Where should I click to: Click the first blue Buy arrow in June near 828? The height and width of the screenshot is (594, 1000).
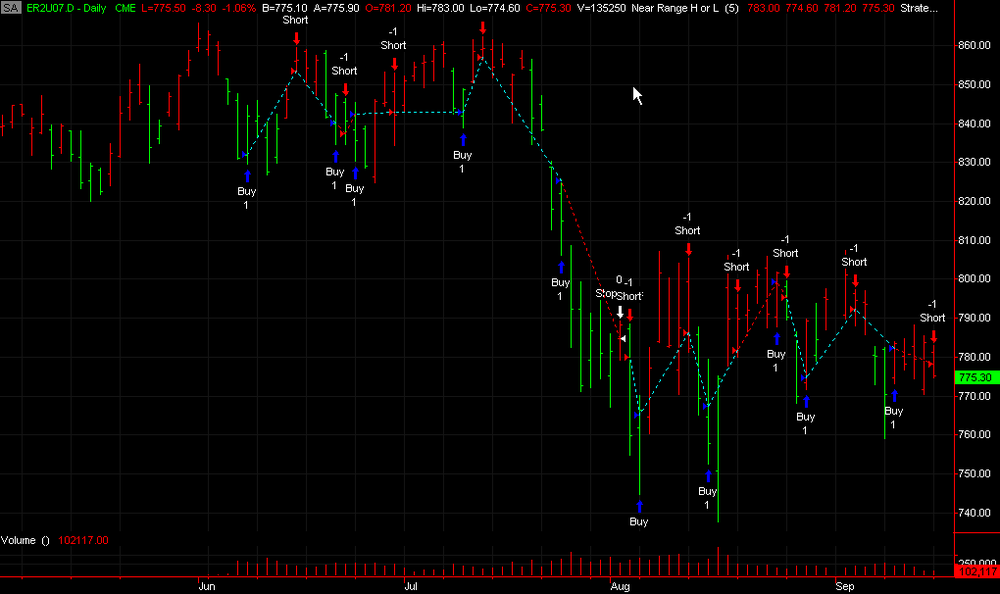pos(247,175)
